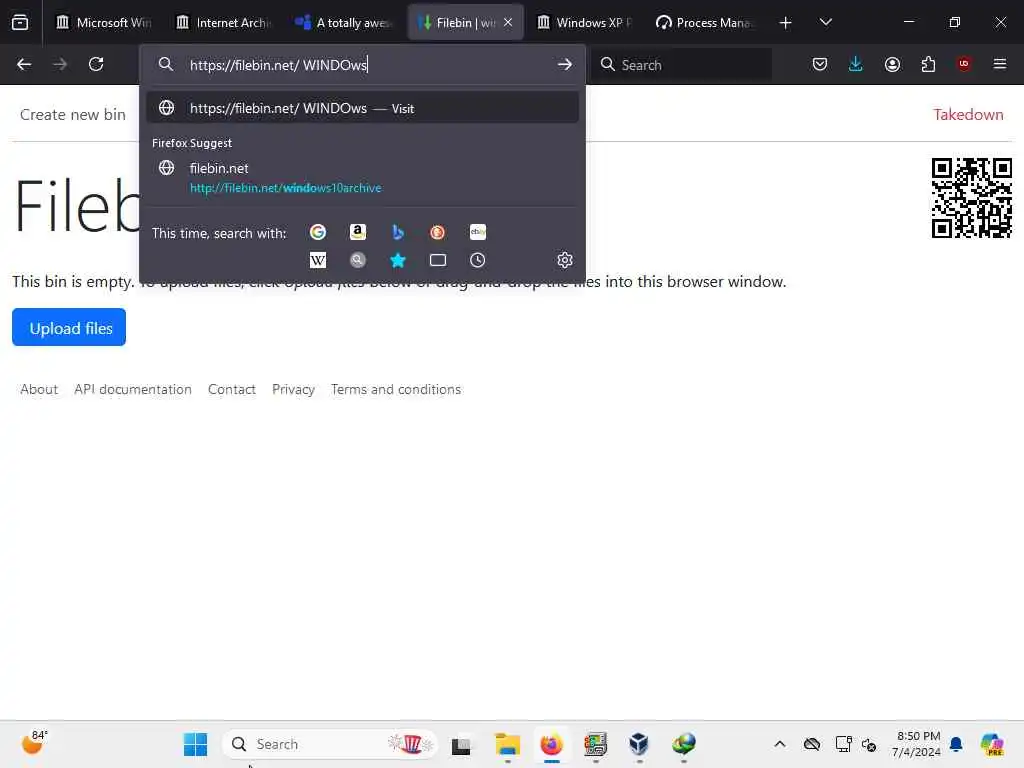The height and width of the screenshot is (768, 1024).
Task: Select the Visit filebin.net/ WINDOws suggestion
Action: tap(362, 108)
